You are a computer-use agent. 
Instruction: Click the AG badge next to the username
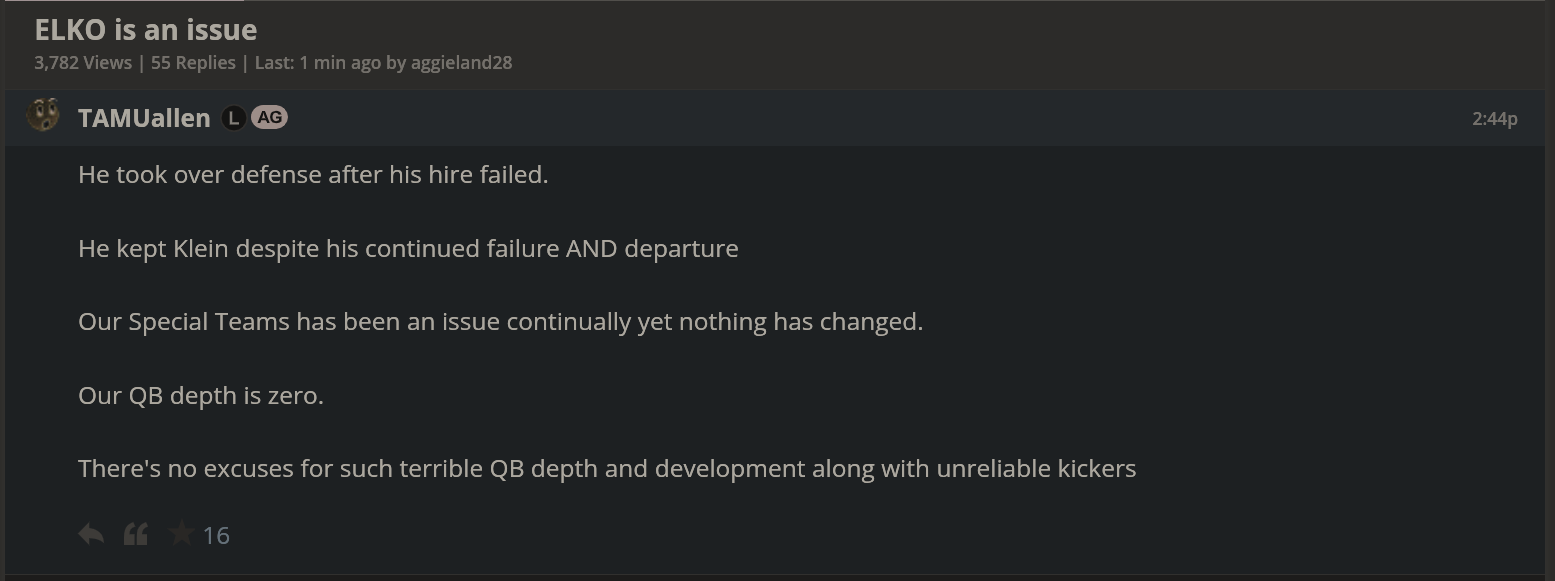pyautogui.click(x=269, y=117)
